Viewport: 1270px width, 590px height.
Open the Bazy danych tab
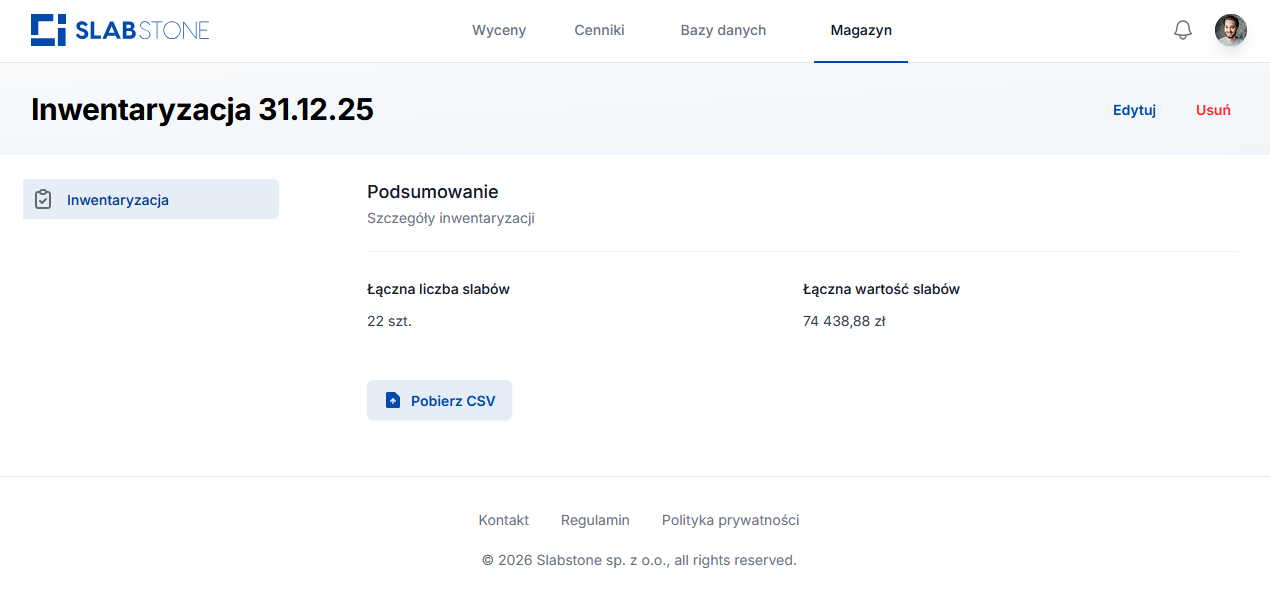pyautogui.click(x=723, y=30)
